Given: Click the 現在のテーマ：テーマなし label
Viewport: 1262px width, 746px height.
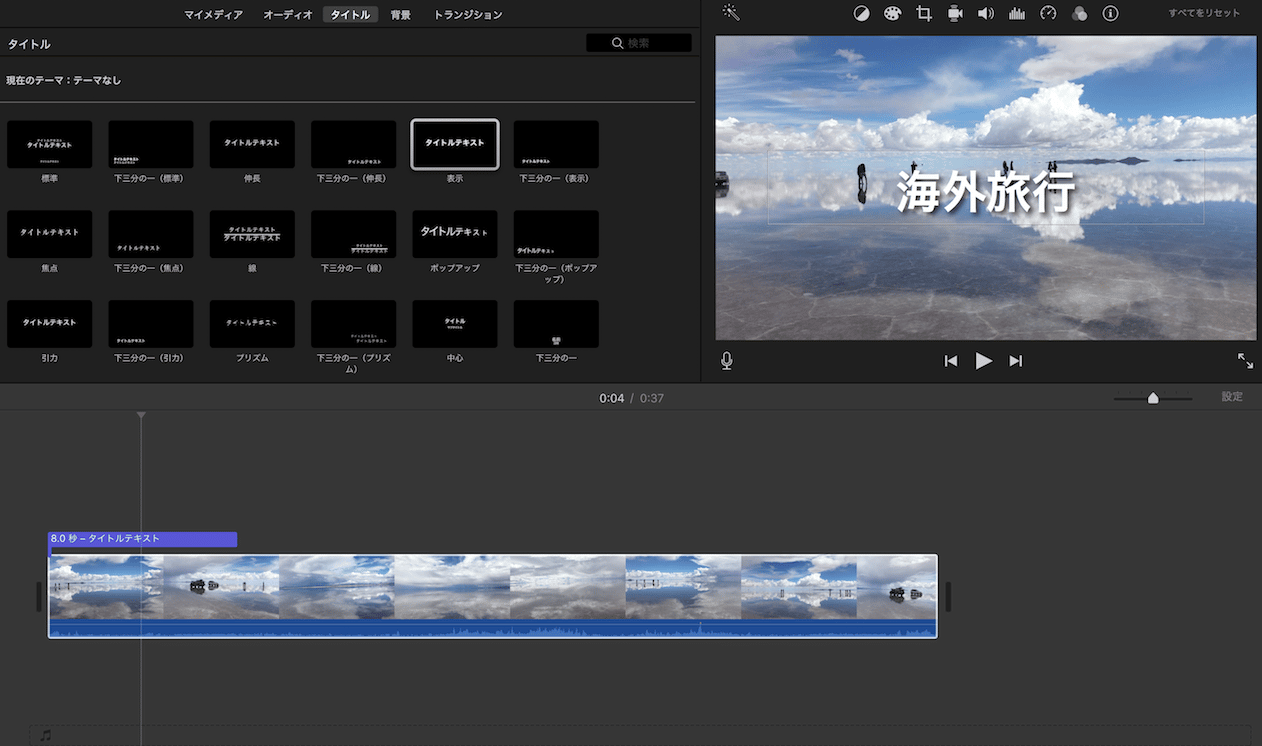Looking at the screenshot, I should point(63,80).
